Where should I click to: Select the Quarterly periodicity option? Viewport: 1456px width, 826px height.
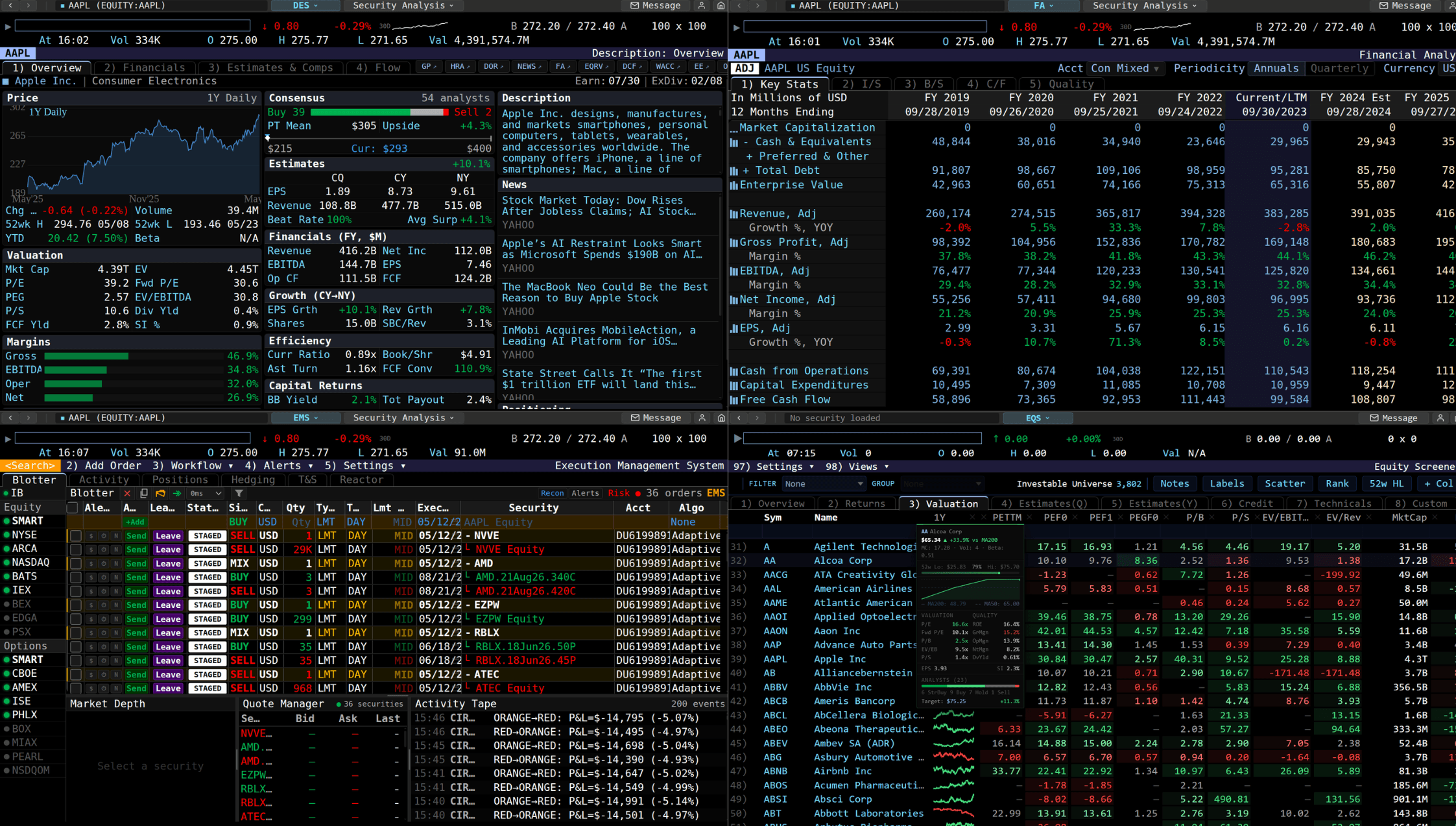[1339, 69]
